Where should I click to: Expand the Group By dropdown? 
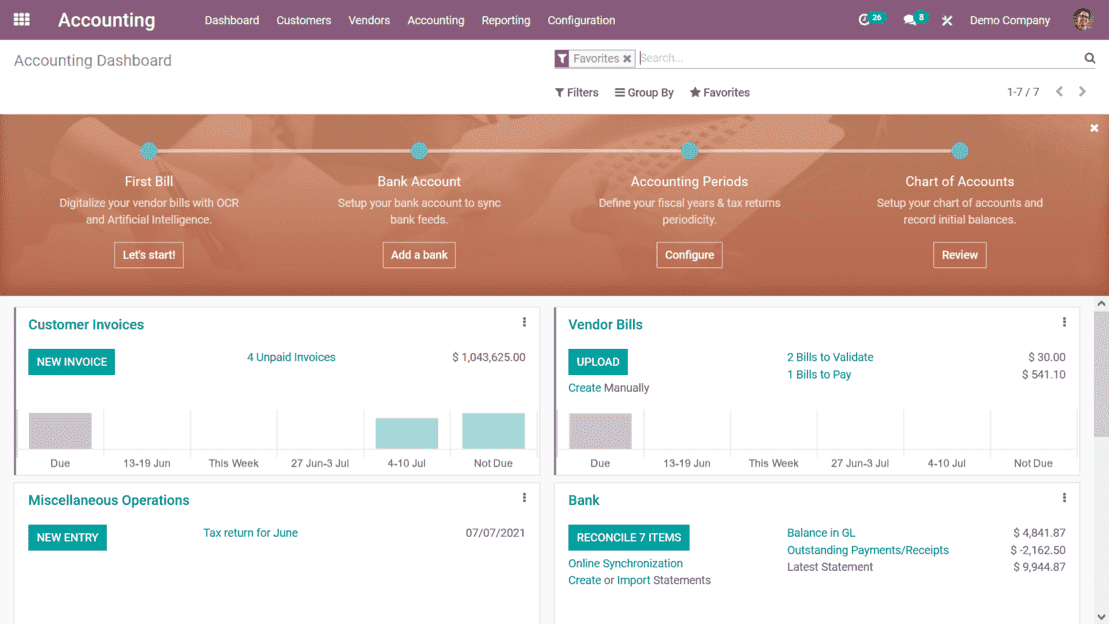[x=644, y=93]
